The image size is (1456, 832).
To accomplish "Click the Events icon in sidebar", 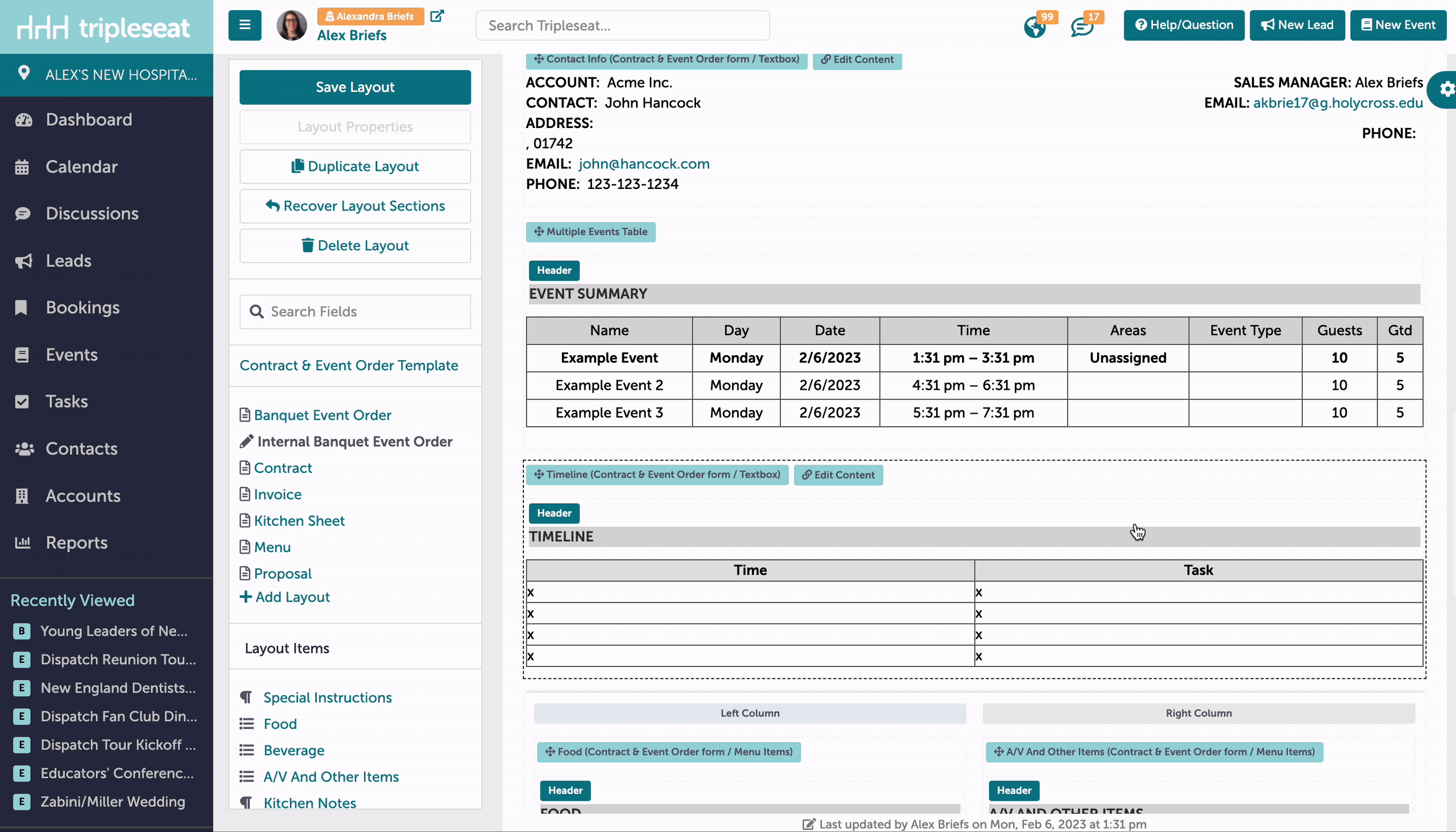I will pyautogui.click(x=22, y=355).
